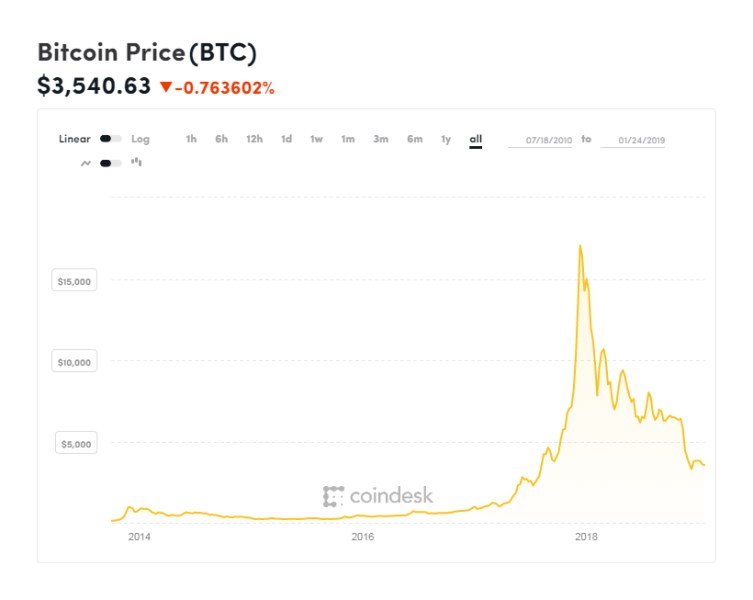
Task: Select the 1y time range
Action: (446, 139)
